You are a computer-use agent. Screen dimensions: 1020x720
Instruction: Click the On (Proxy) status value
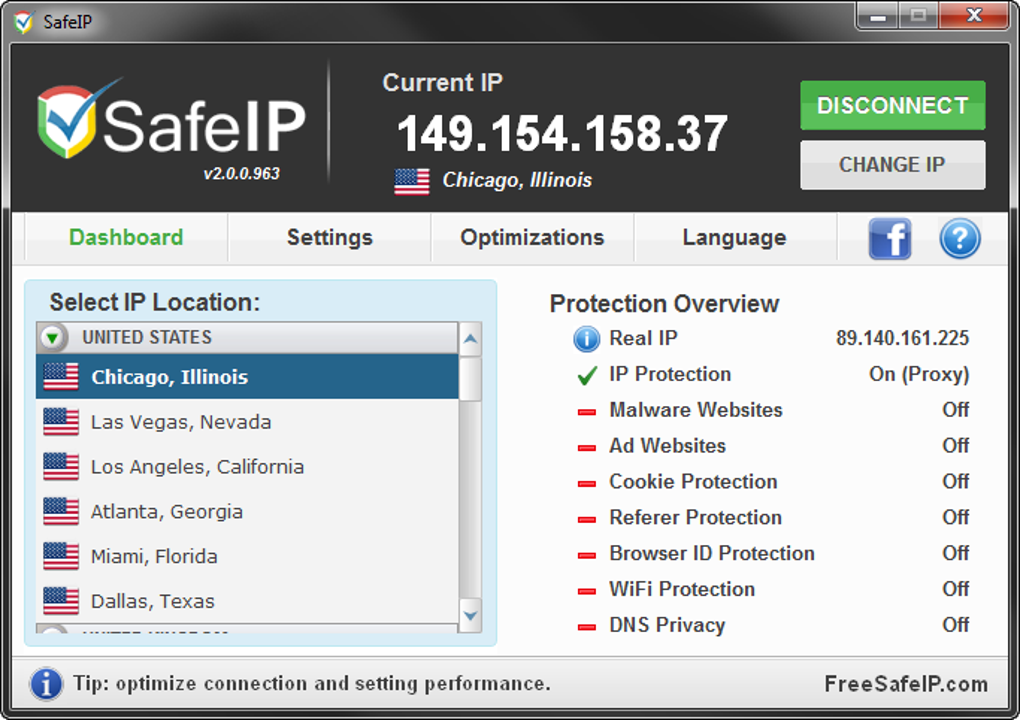click(919, 375)
